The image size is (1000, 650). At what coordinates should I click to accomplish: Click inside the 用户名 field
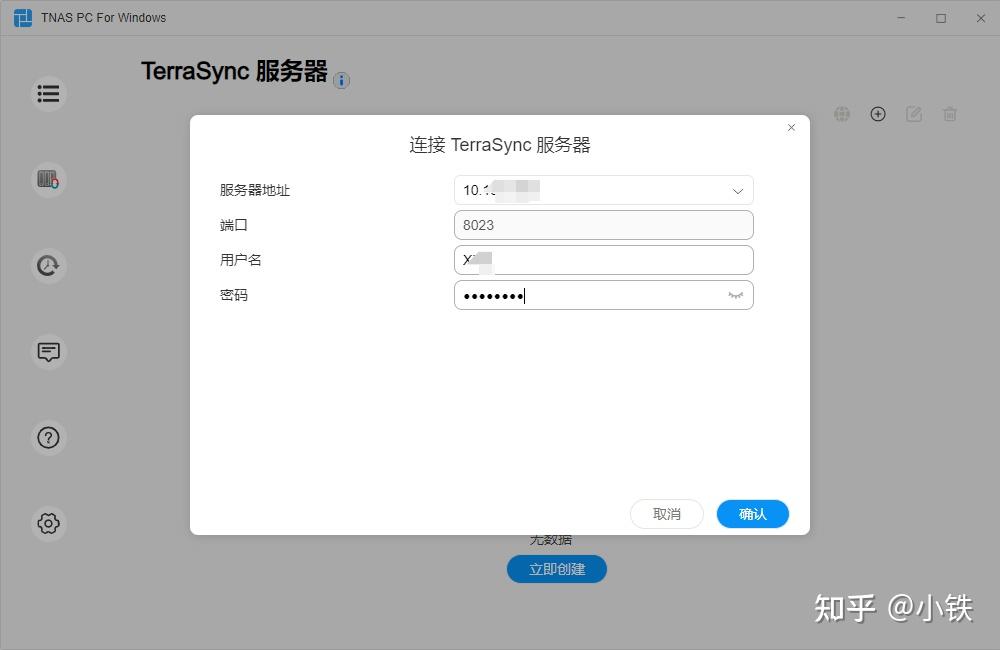point(603,259)
